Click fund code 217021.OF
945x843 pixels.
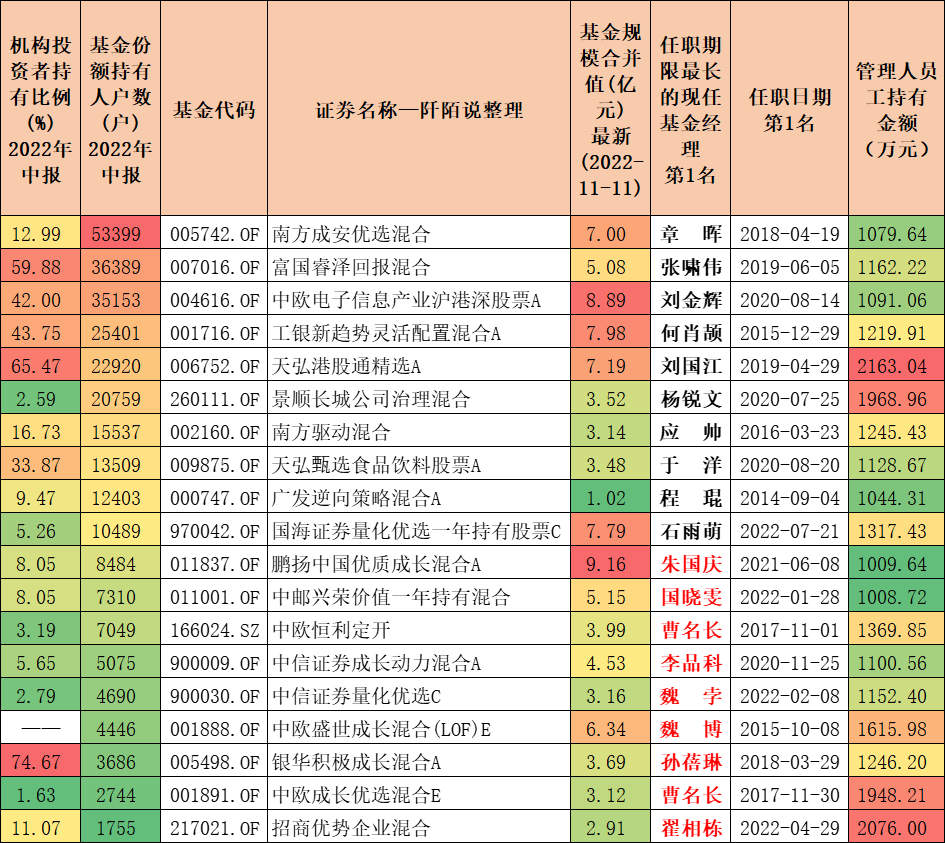coord(213,825)
